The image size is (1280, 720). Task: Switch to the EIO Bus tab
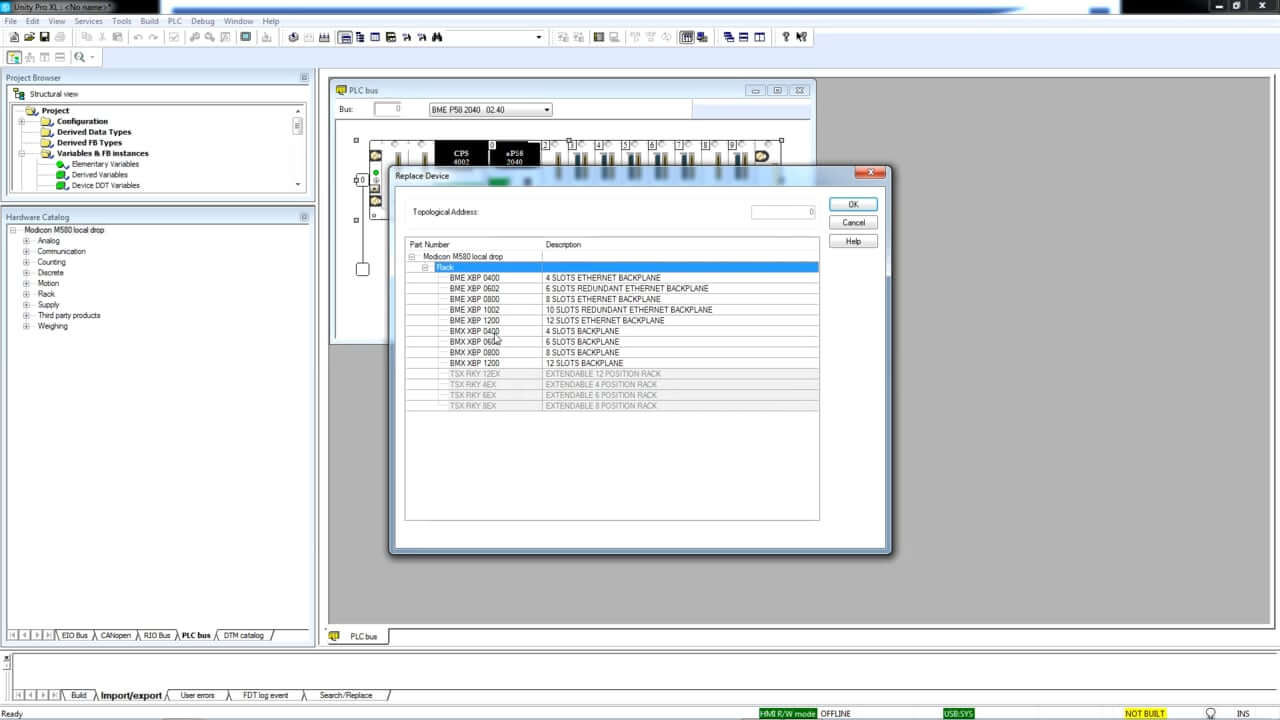tap(75, 635)
